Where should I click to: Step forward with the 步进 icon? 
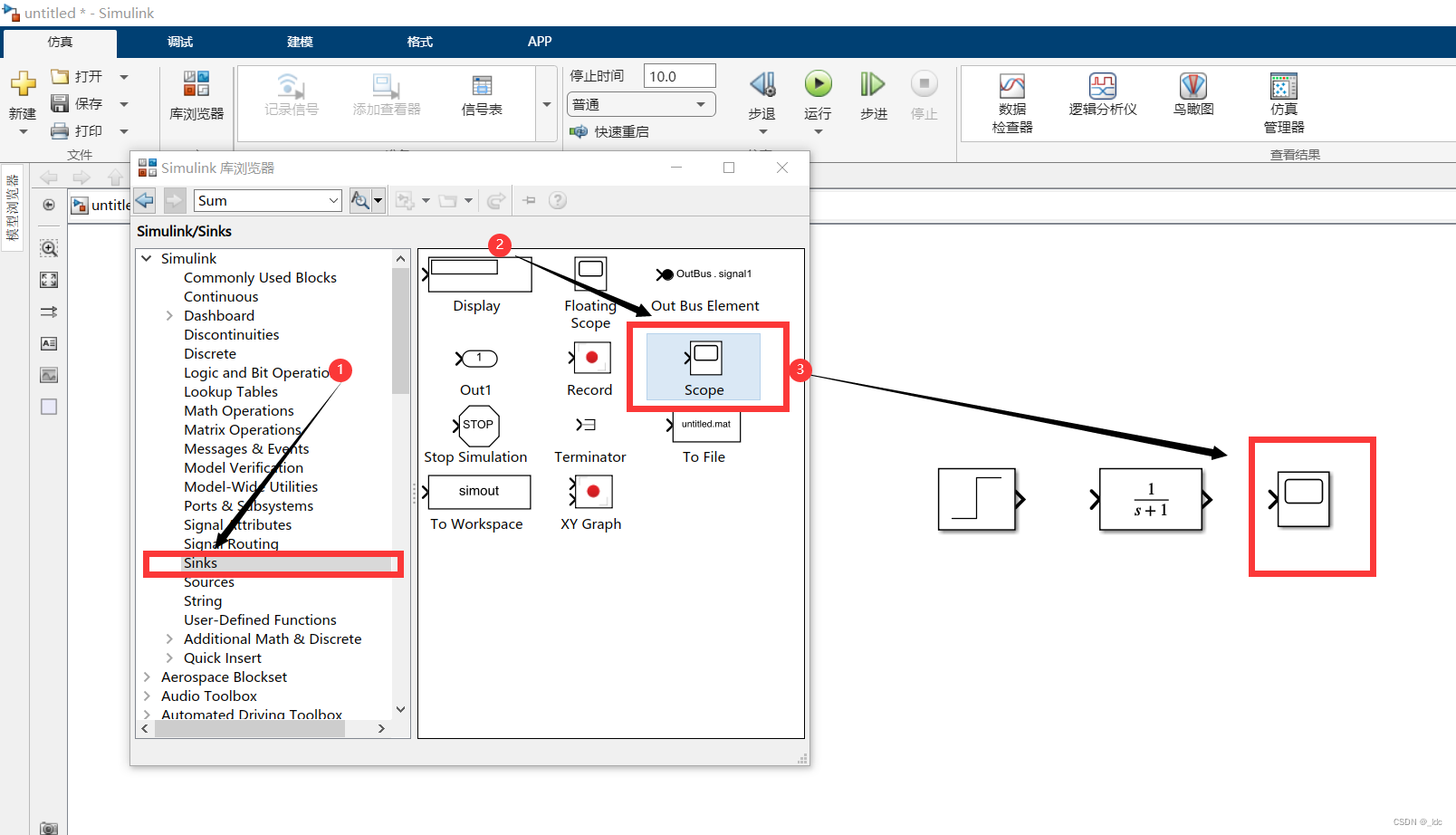[873, 84]
